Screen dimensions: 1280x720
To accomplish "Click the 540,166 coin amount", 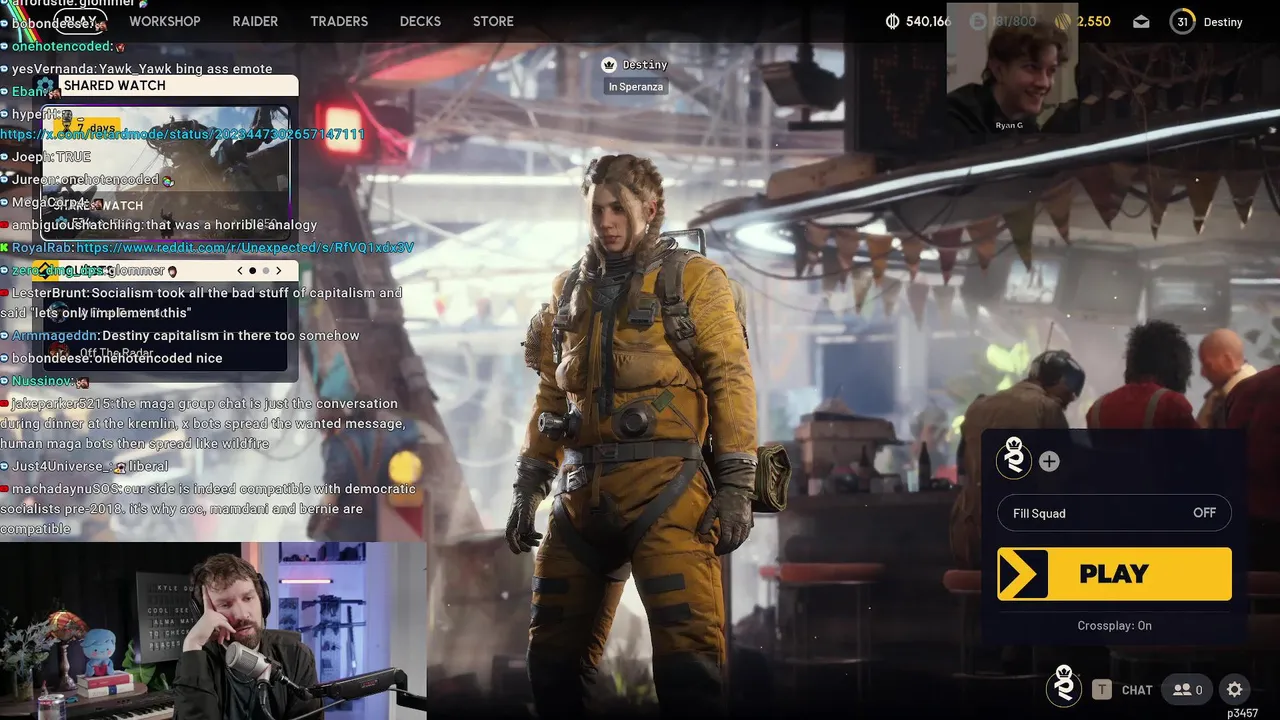I will click(928, 21).
